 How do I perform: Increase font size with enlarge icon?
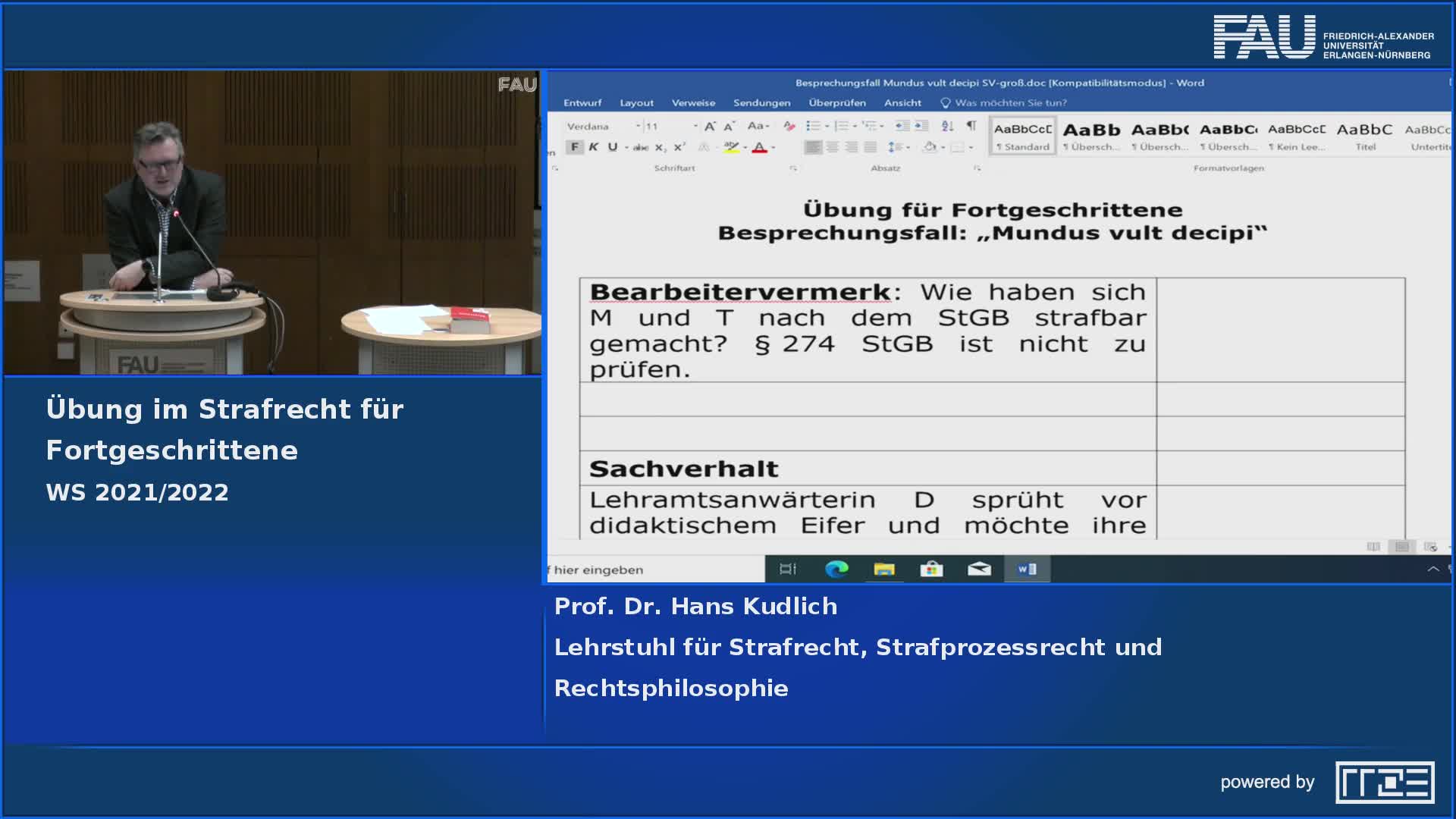tap(710, 126)
